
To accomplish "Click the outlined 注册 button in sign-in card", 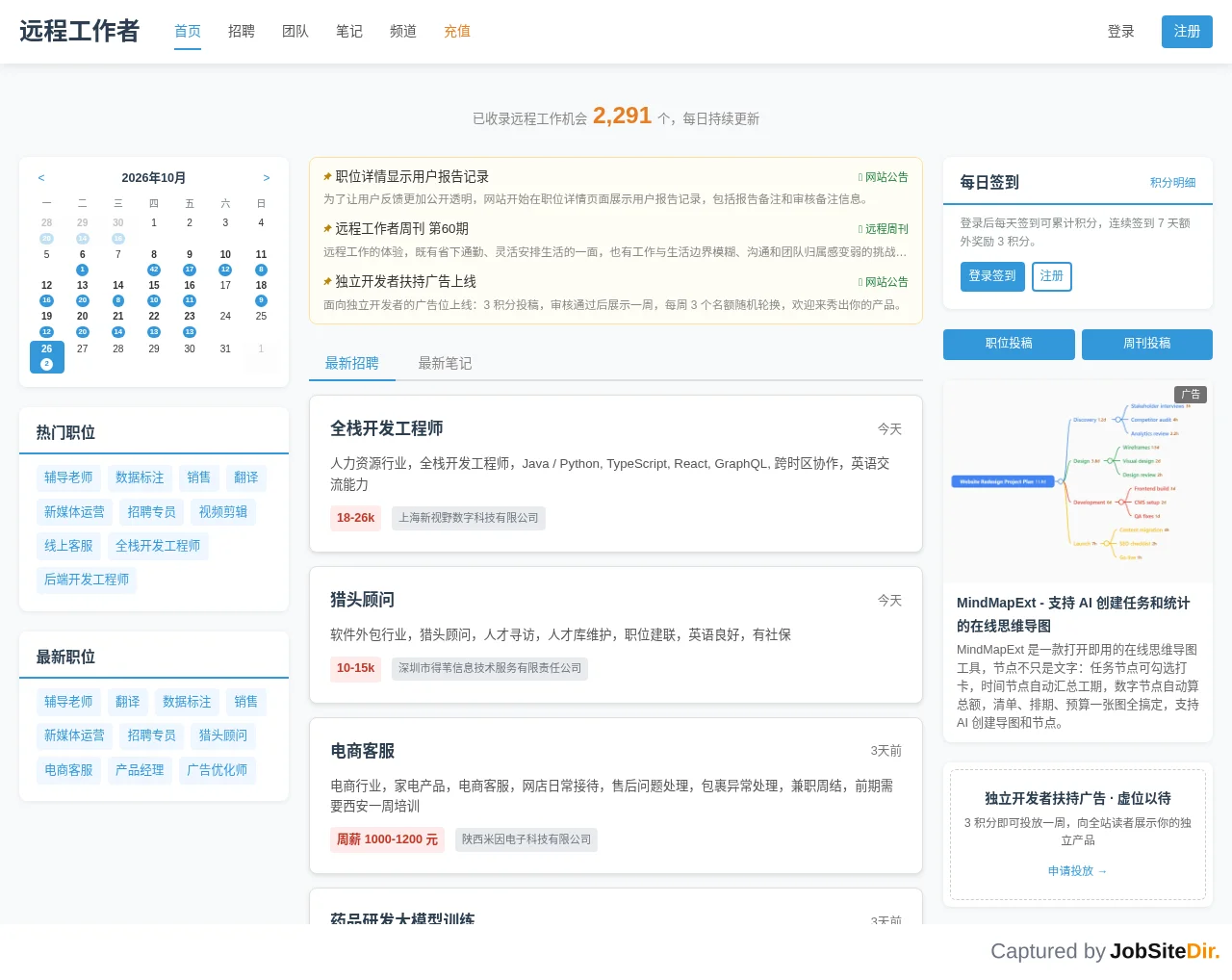I will (x=1052, y=276).
